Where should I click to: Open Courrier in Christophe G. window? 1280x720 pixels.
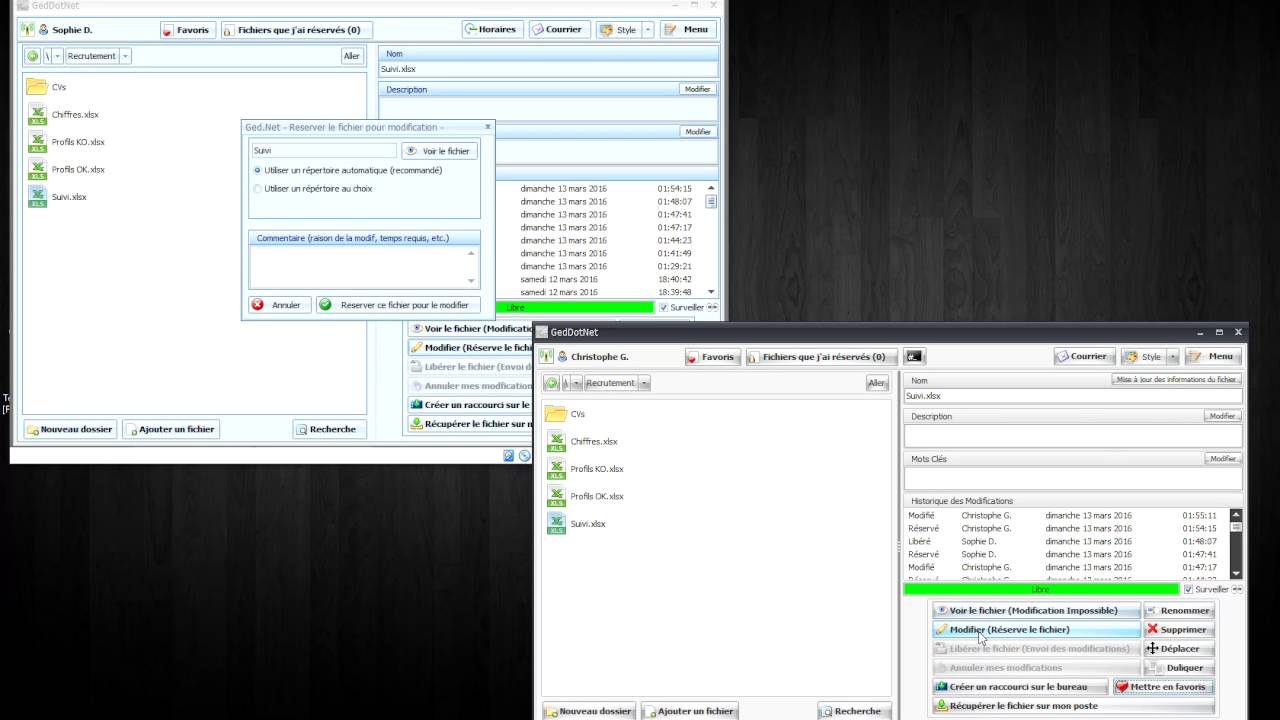pos(1083,356)
